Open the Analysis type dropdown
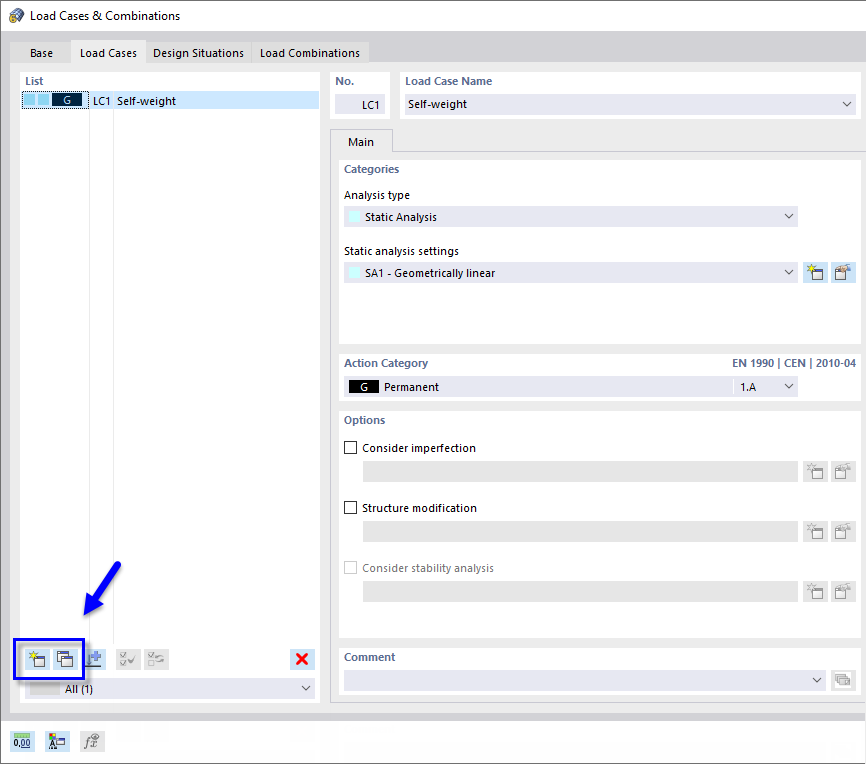Image resolution: width=866 pixels, height=764 pixels. point(570,217)
